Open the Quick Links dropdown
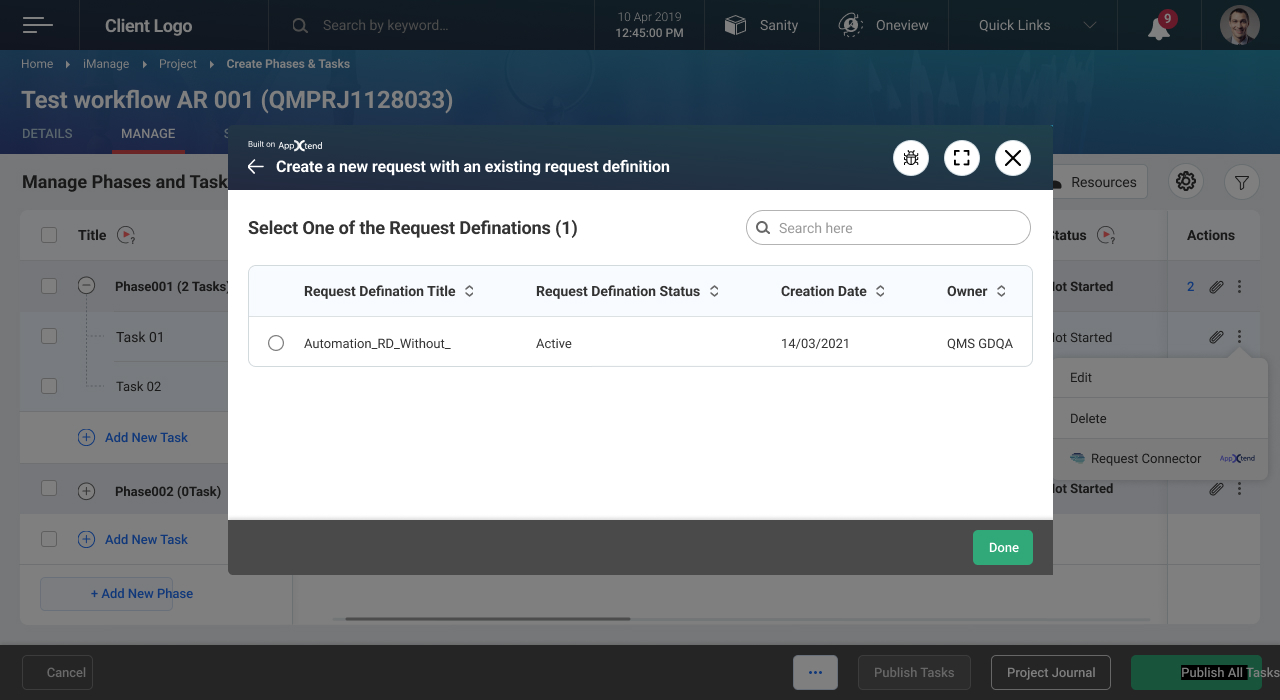Screen dimensions: 1280x700 (1037, 25)
